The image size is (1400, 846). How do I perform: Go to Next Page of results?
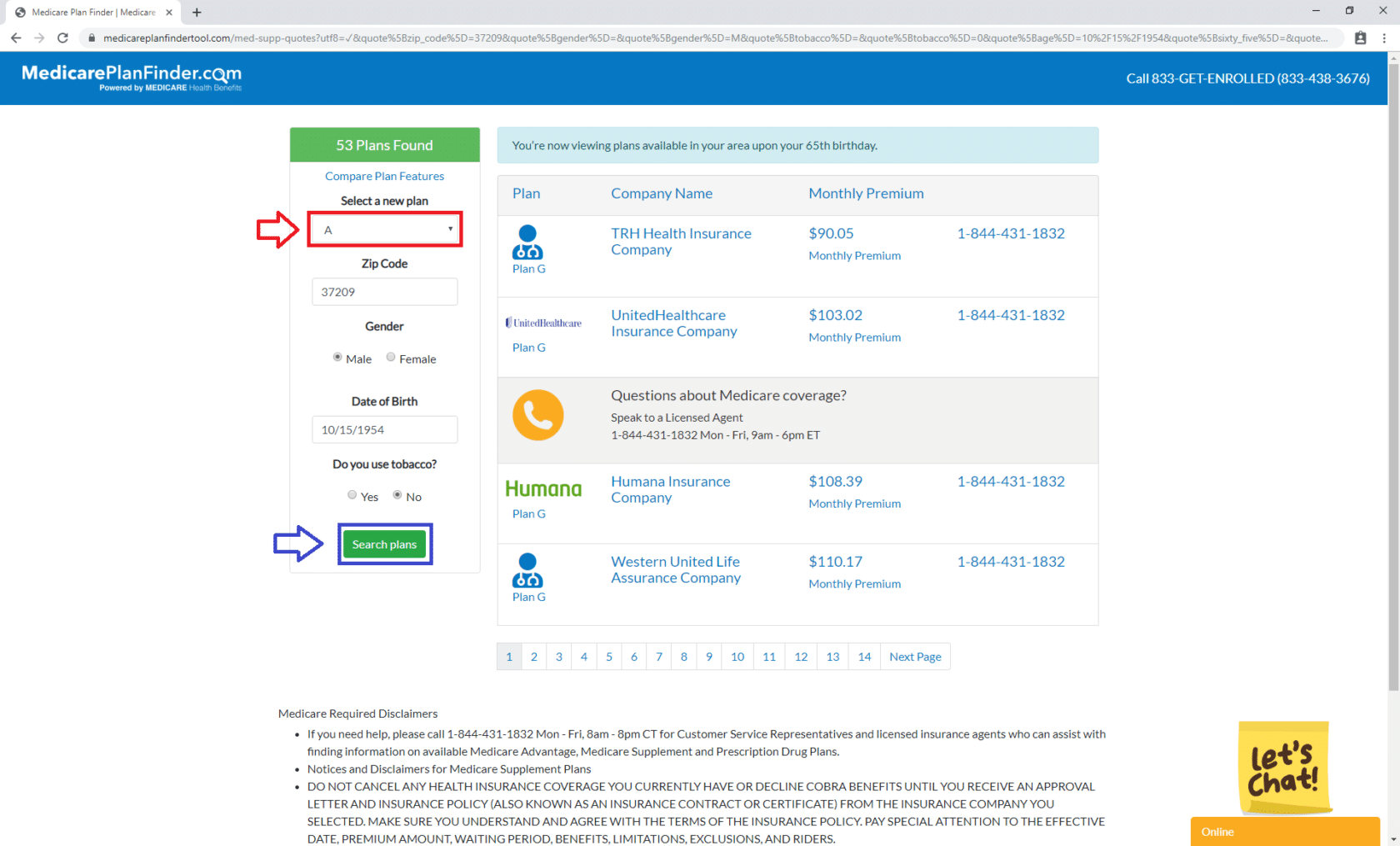(914, 656)
